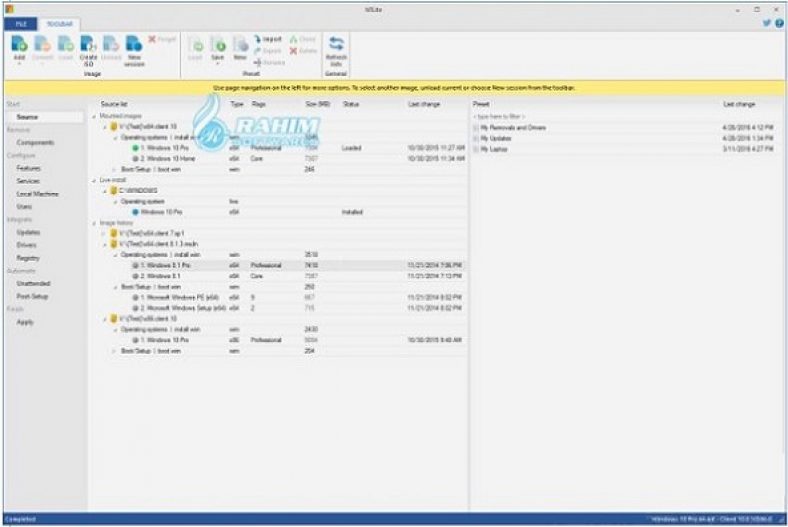
Task: Select the 2. Windows 8.1 Core row
Action: tap(279, 276)
